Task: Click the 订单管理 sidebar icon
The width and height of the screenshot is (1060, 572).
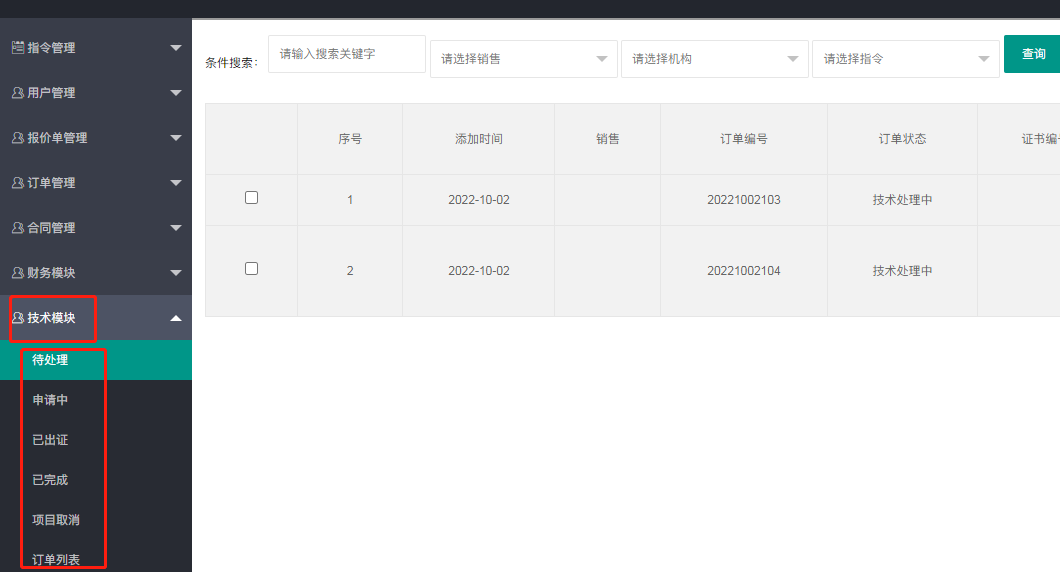Action: (x=17, y=183)
